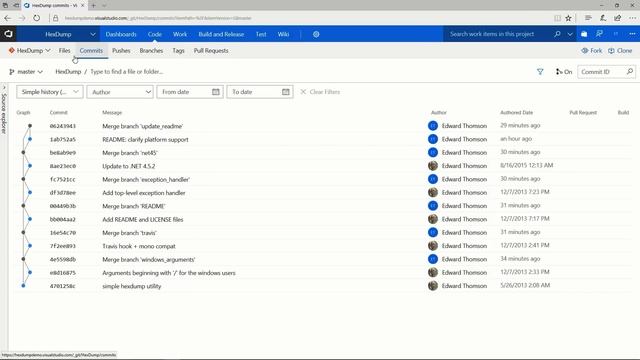Click the favorites star icon
The width and height of the screenshot is (640, 360).
(x=568, y=18)
